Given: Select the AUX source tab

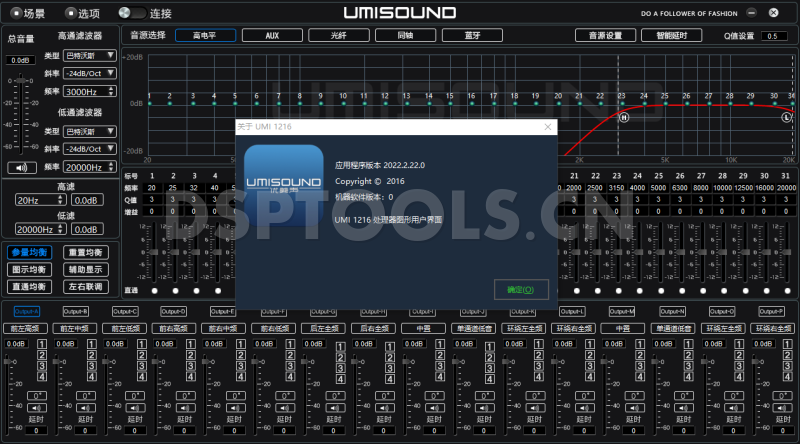Looking at the screenshot, I should point(272,35).
